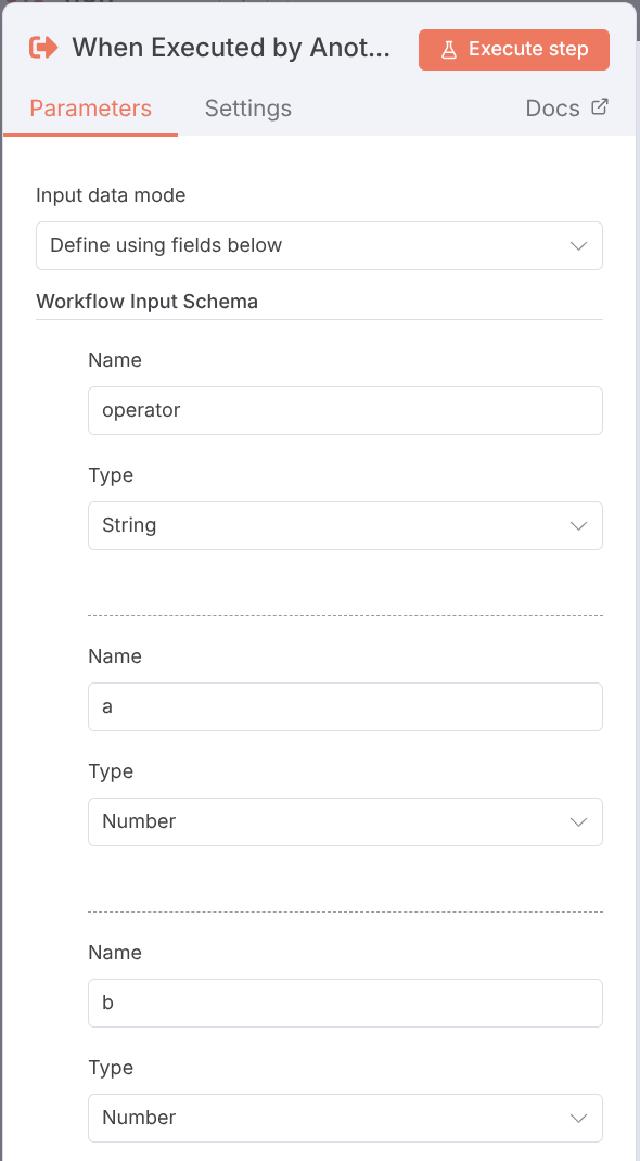
Task: Open the Type dropdown for field a
Action: click(345, 821)
